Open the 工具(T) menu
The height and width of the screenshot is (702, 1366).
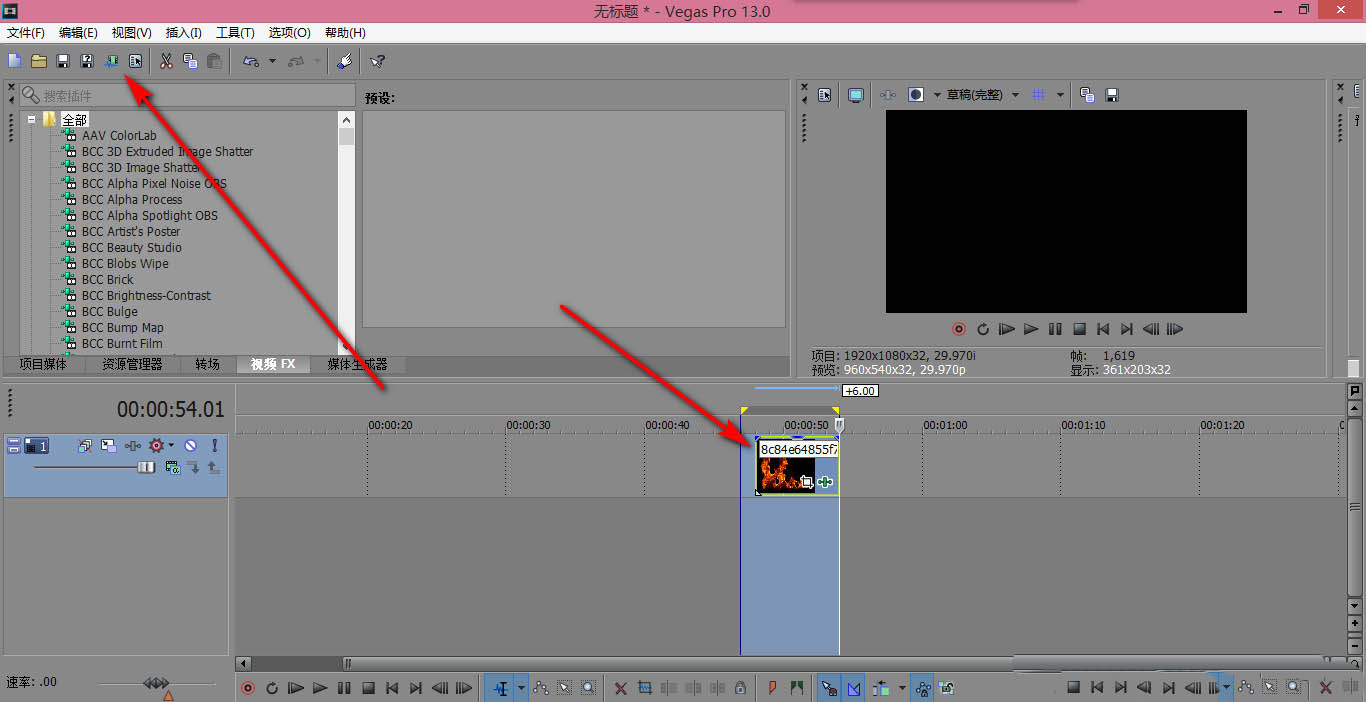(x=235, y=33)
